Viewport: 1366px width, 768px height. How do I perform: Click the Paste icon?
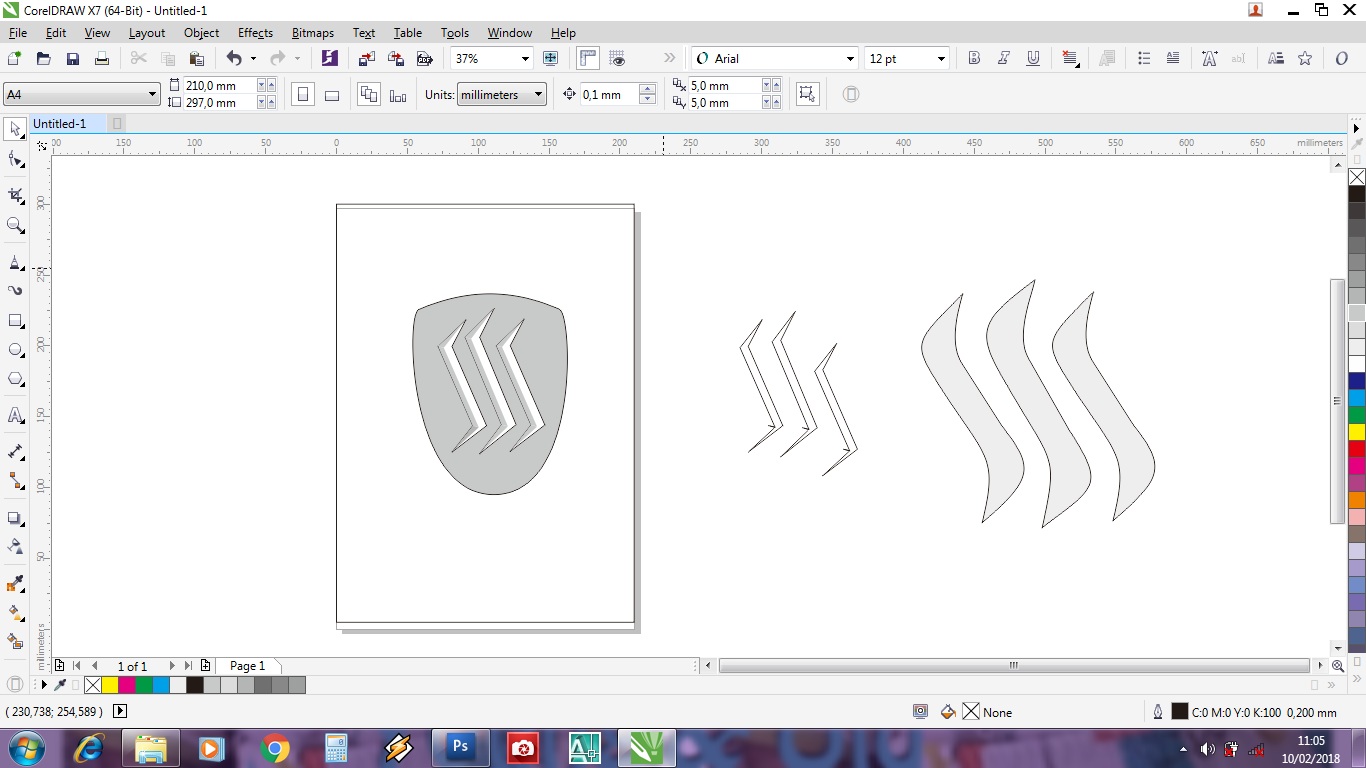(197, 59)
